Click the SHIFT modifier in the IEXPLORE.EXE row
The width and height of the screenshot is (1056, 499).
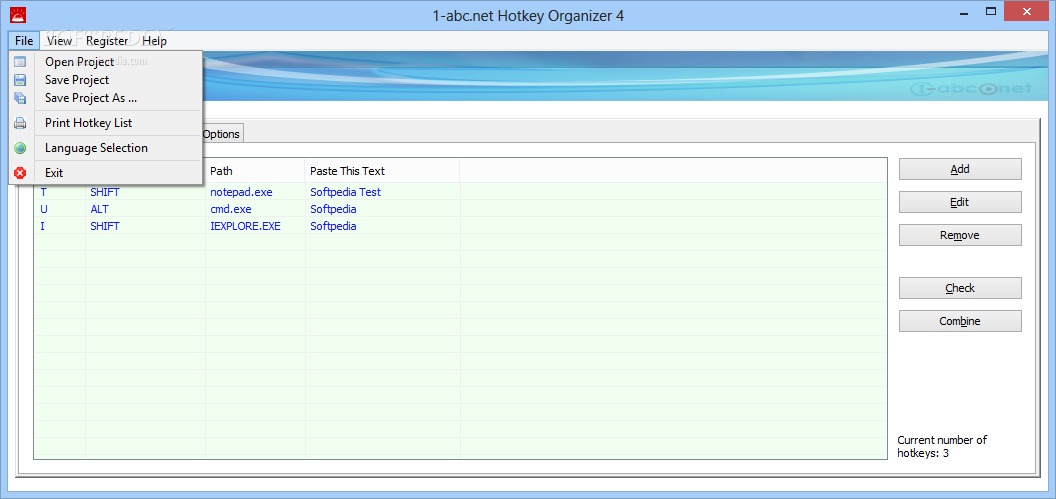(104, 226)
